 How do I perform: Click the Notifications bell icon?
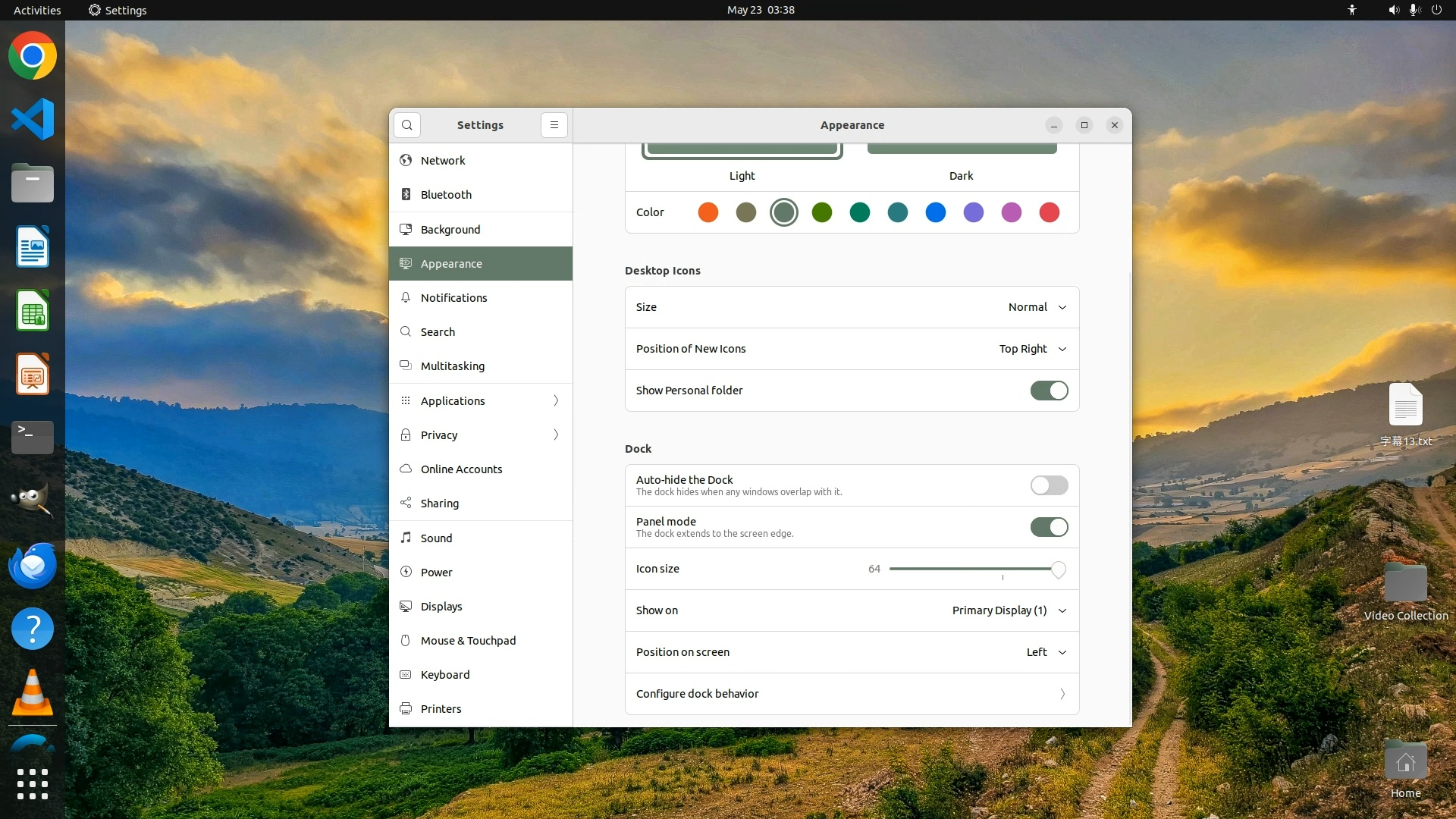(406, 297)
